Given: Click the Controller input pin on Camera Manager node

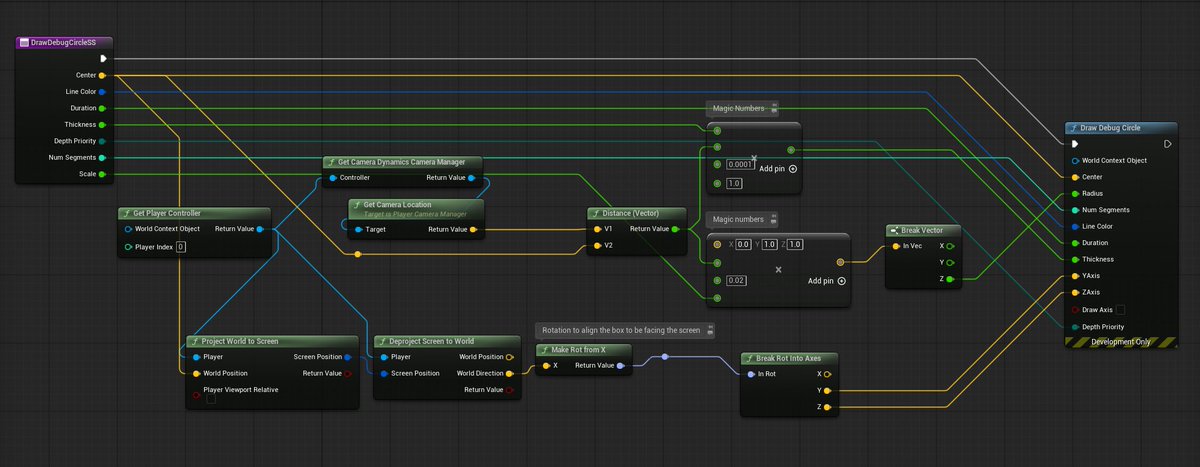Looking at the screenshot, I should (332, 178).
